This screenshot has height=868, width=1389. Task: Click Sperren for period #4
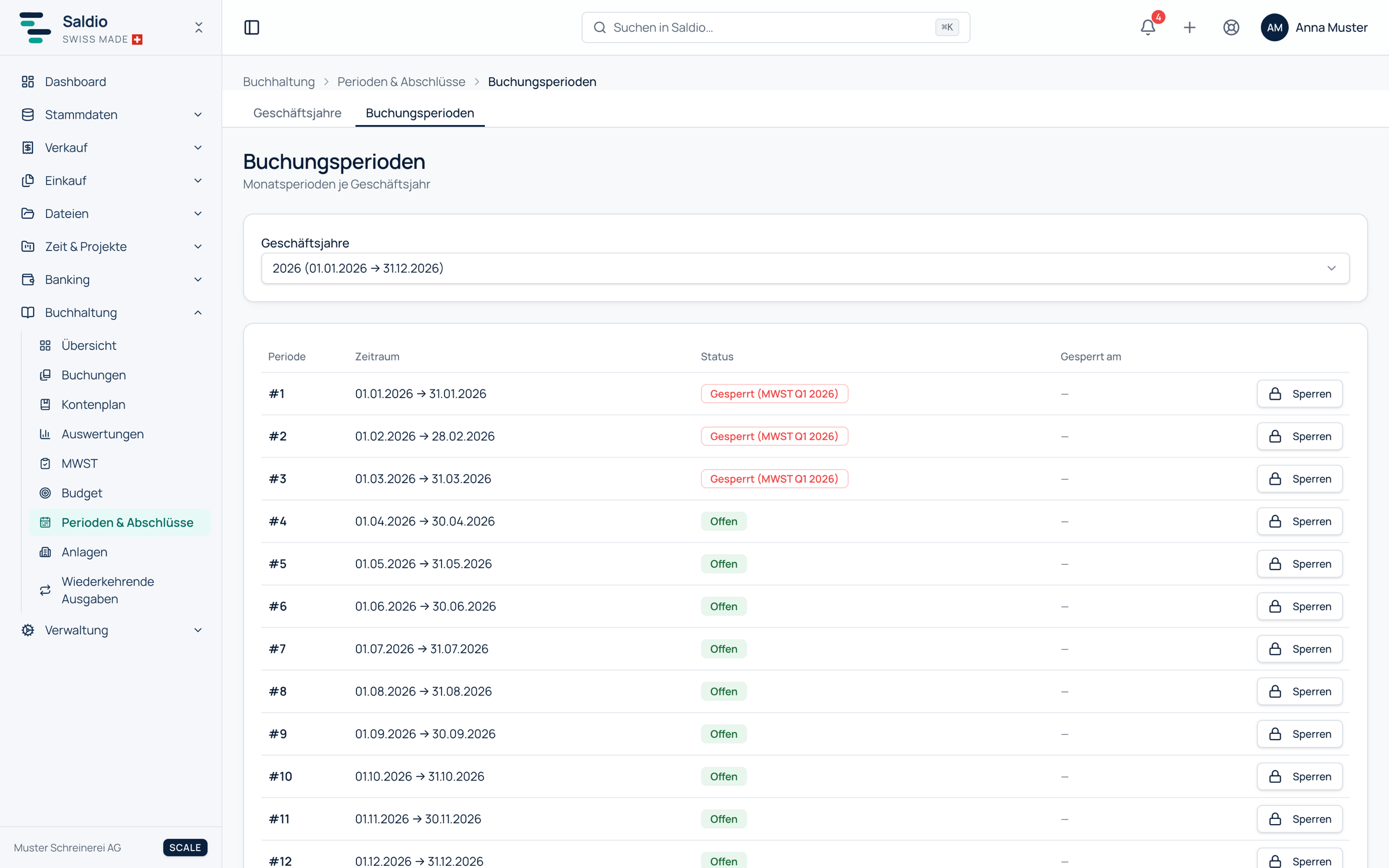pos(1299,521)
